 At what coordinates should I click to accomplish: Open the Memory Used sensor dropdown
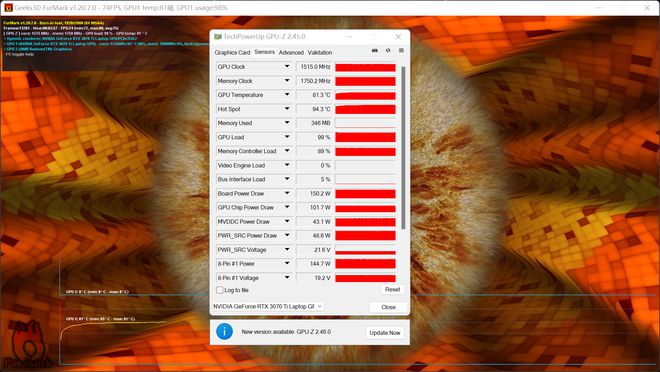pos(287,123)
